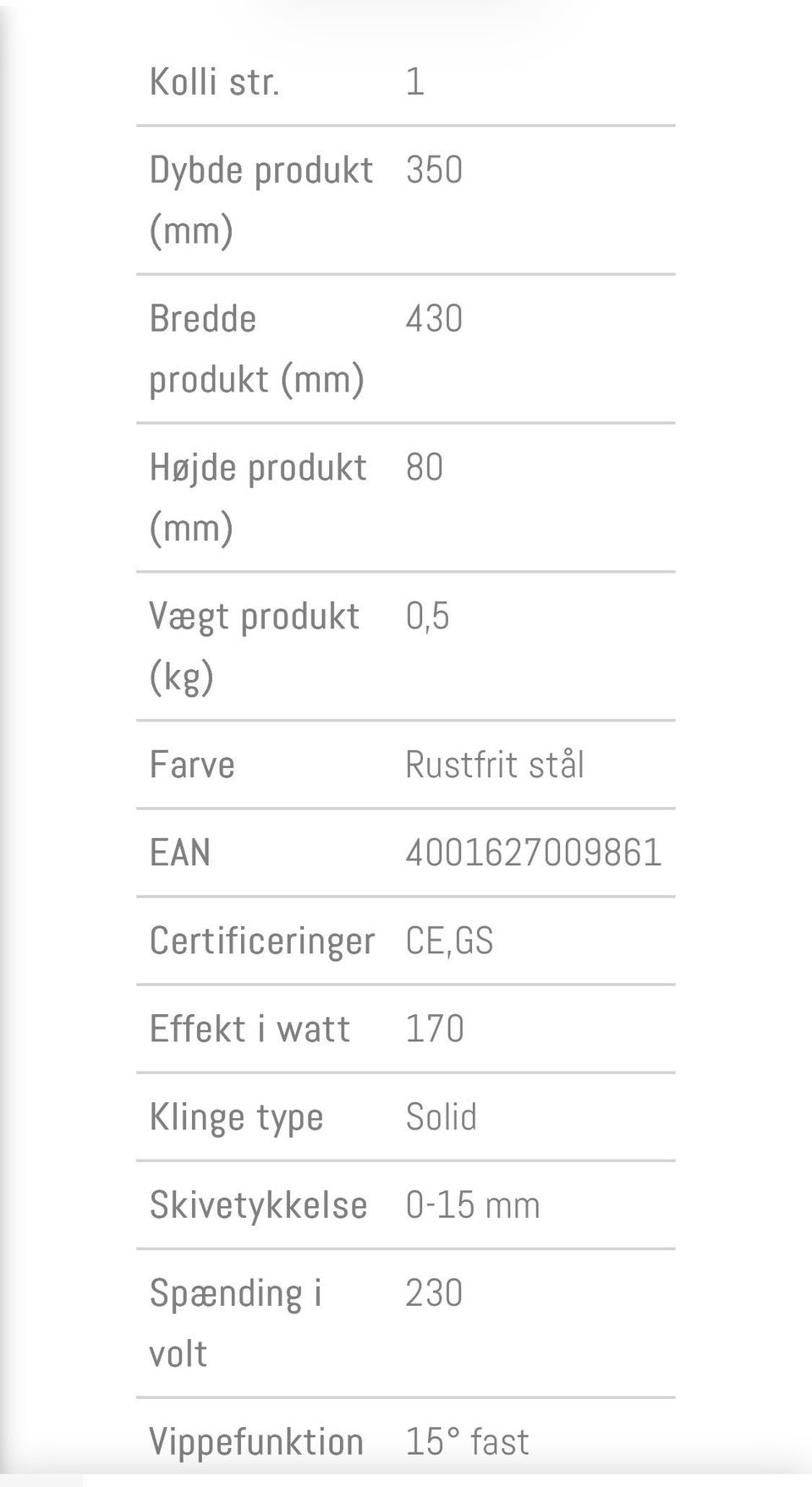Tap the depth value 350
Viewport: 812px width, 1487px height.
[434, 170]
